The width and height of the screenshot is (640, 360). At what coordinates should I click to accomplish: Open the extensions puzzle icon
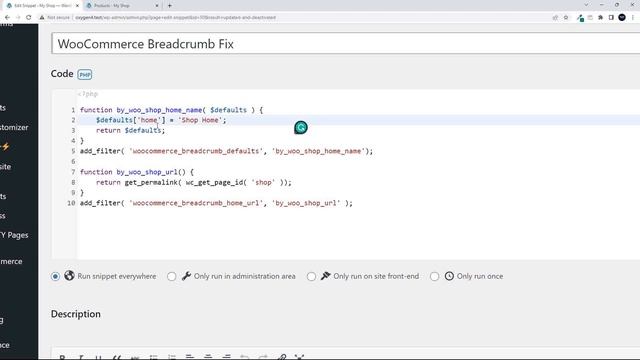(x=600, y=18)
